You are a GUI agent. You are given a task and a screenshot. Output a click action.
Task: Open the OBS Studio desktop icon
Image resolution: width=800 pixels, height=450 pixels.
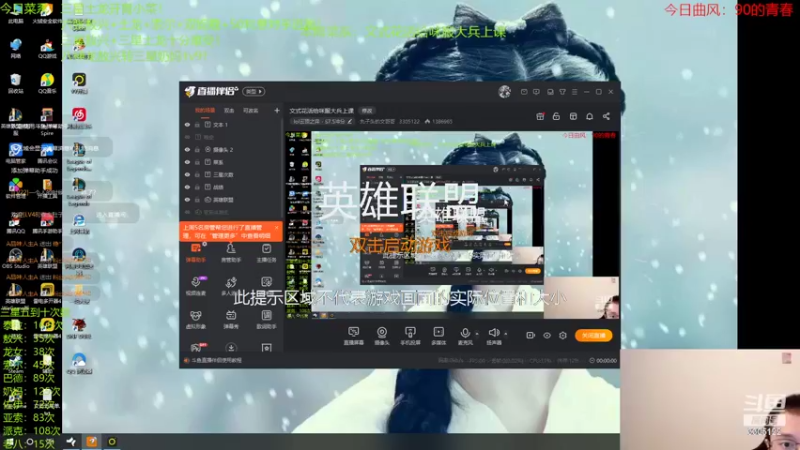point(15,258)
